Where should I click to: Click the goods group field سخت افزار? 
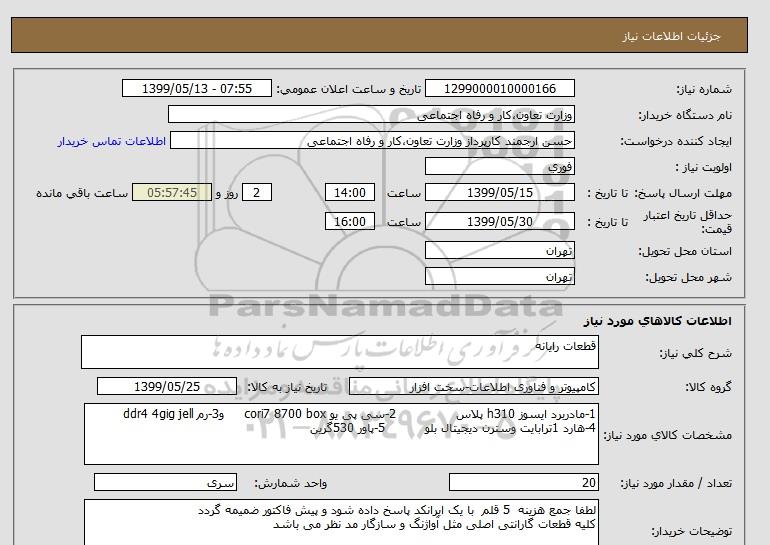click(x=474, y=387)
